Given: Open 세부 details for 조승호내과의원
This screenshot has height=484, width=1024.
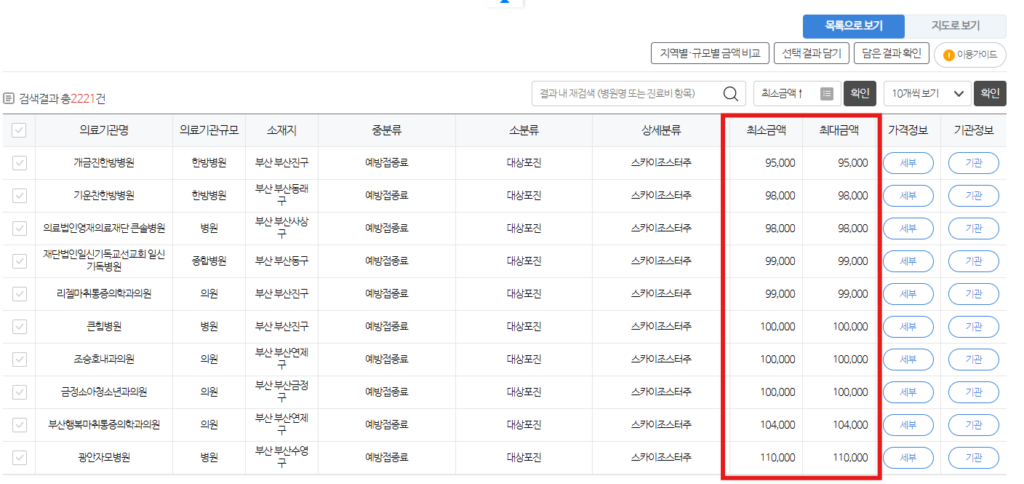Looking at the screenshot, I should pos(908,359).
